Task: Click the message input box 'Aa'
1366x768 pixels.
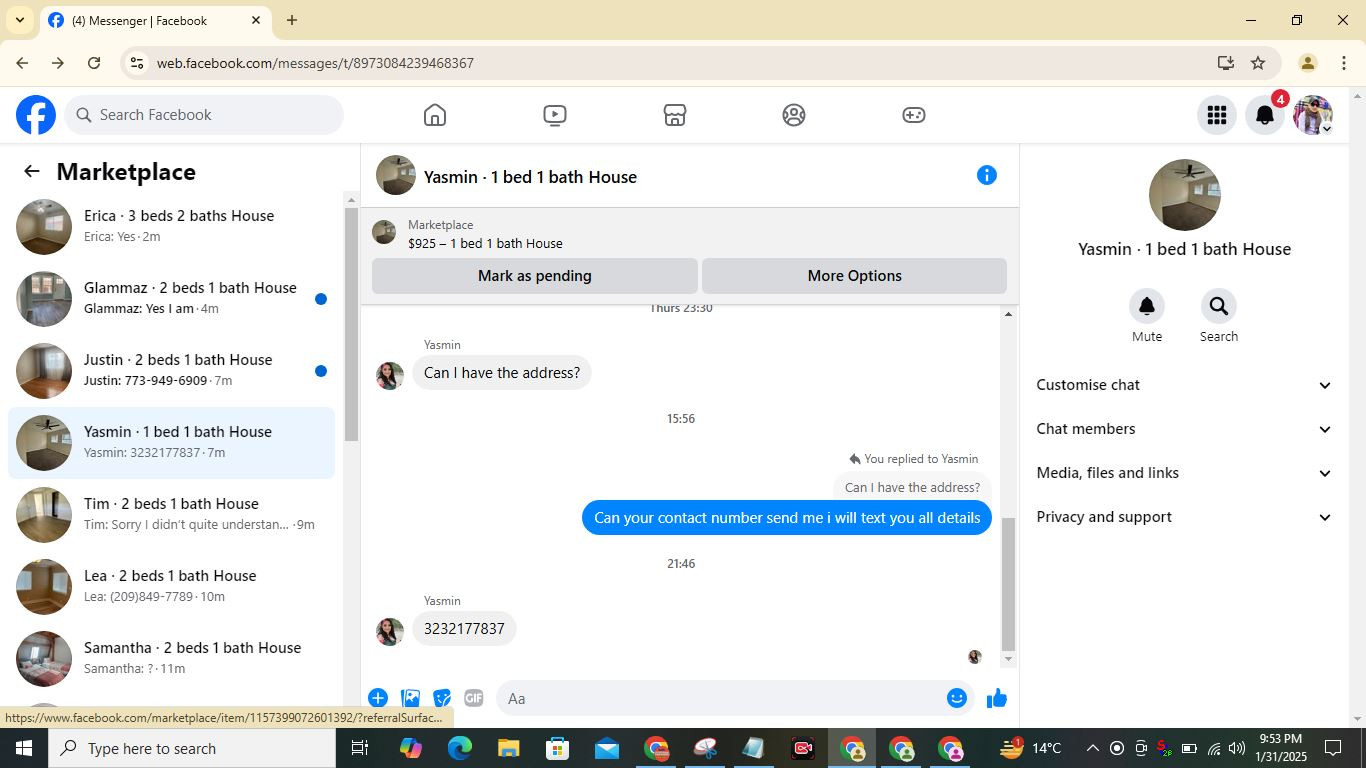Action: [720, 698]
